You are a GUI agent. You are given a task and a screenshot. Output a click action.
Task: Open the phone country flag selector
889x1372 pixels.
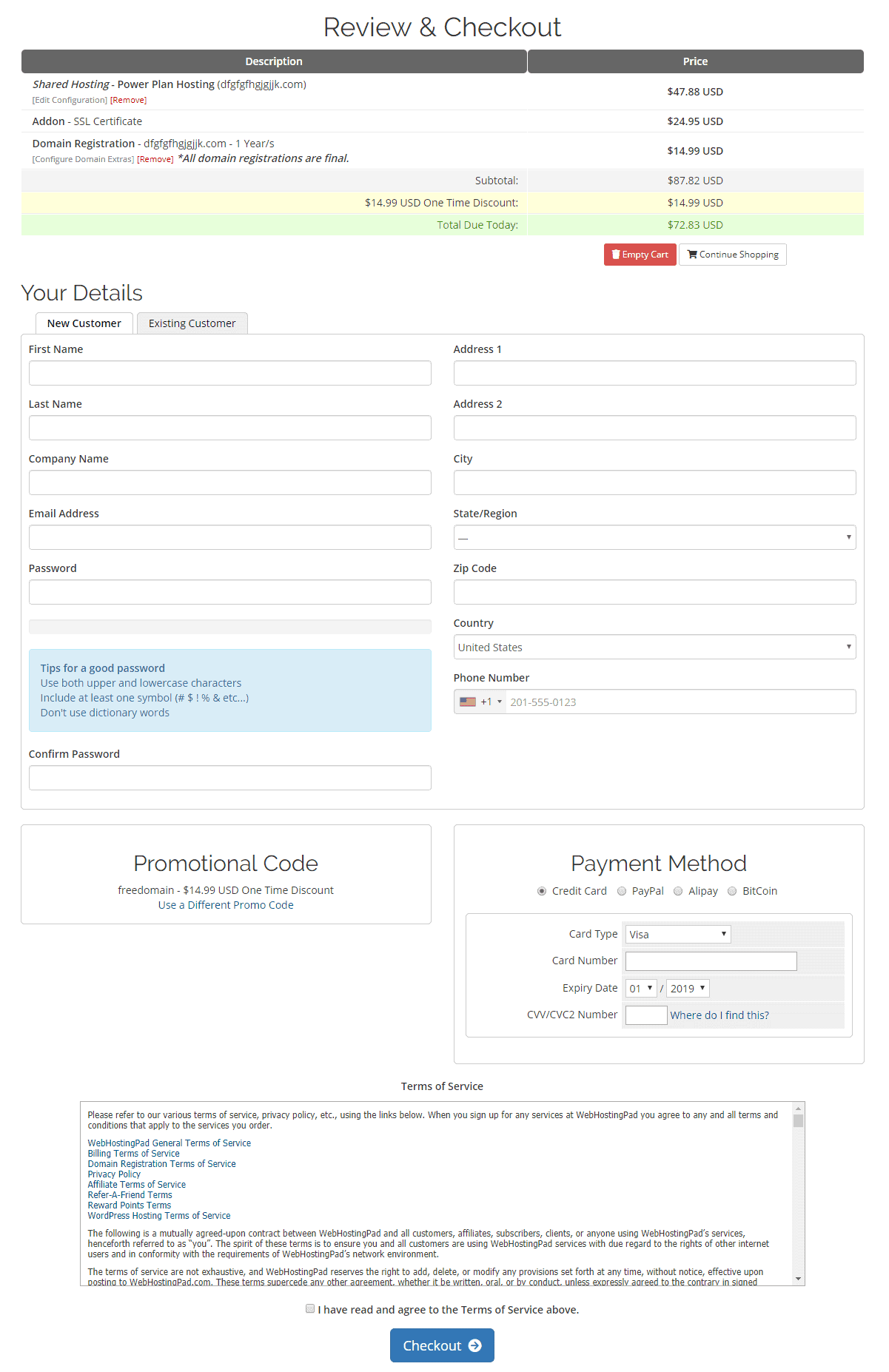pos(480,702)
